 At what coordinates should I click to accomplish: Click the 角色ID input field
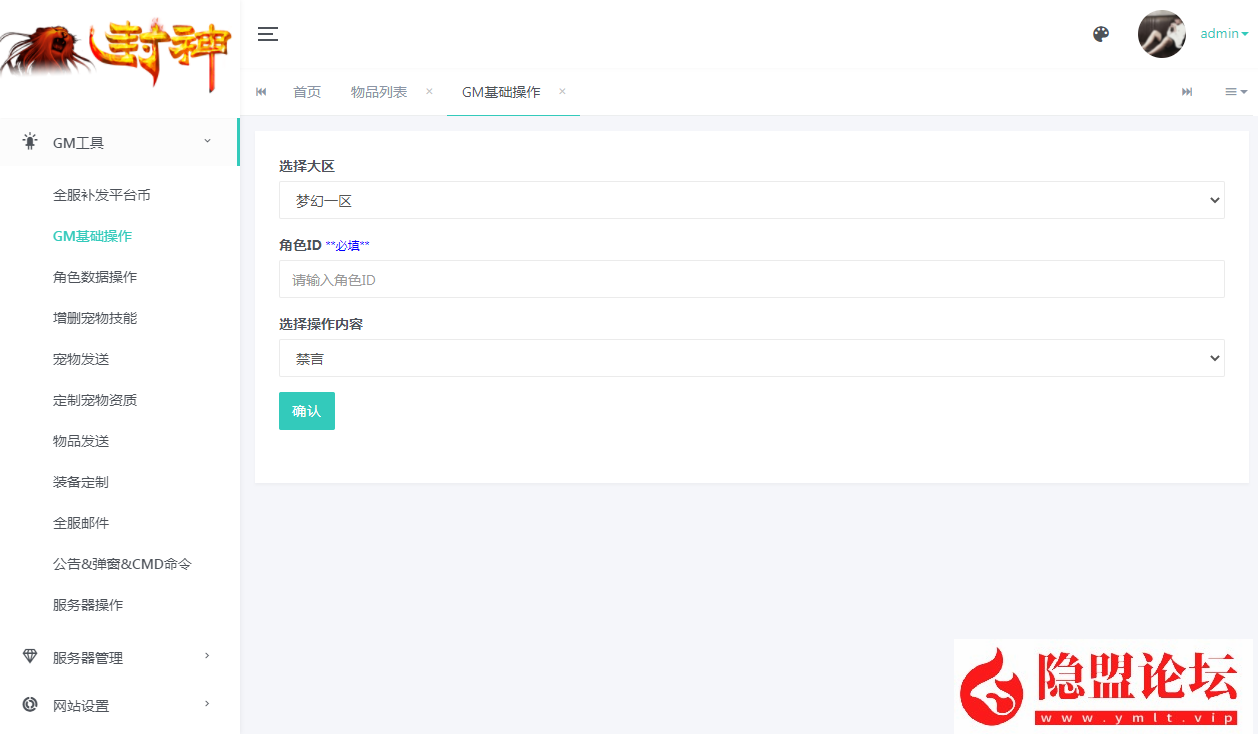(x=751, y=280)
